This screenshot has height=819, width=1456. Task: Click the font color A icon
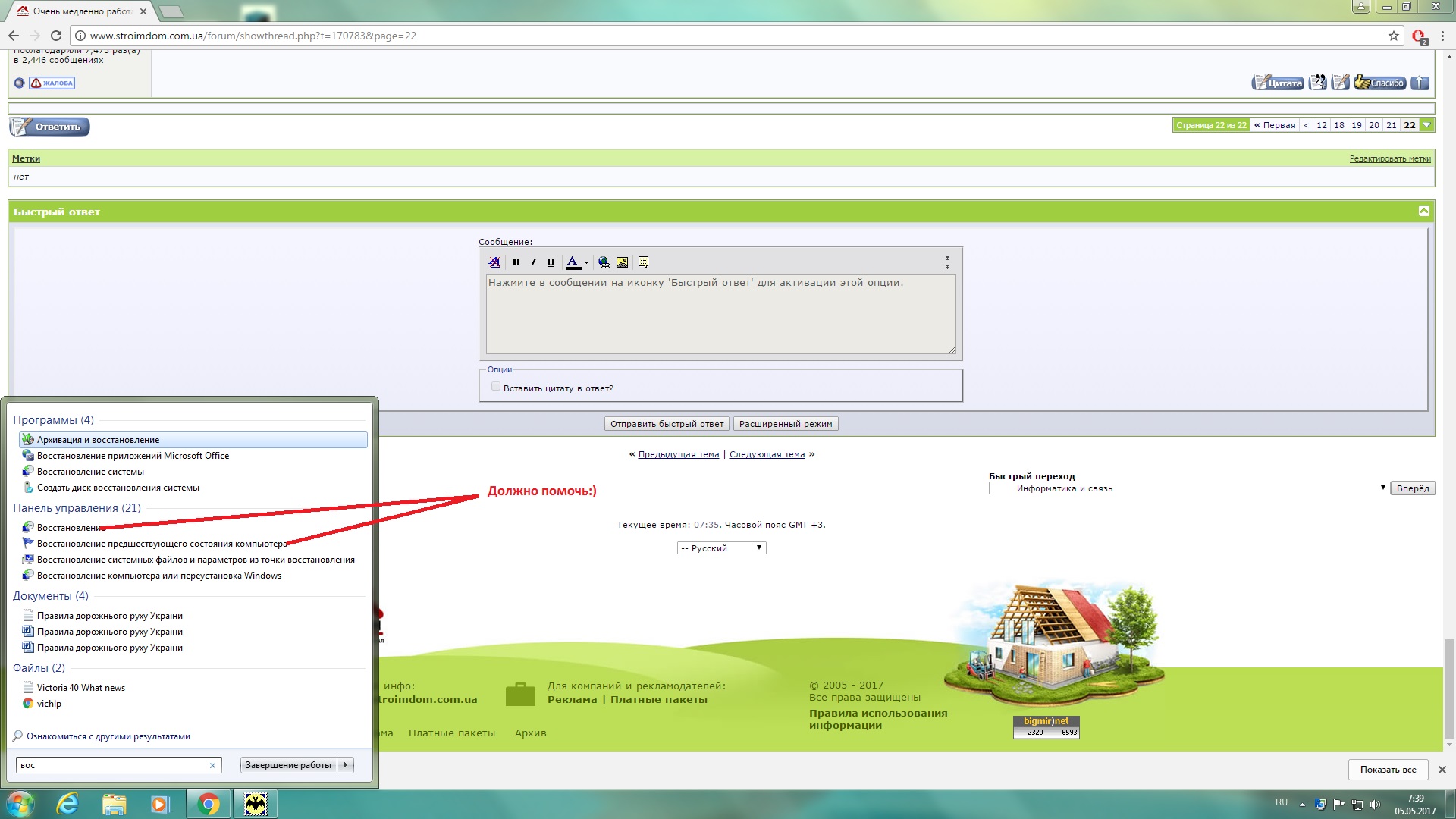tap(573, 262)
